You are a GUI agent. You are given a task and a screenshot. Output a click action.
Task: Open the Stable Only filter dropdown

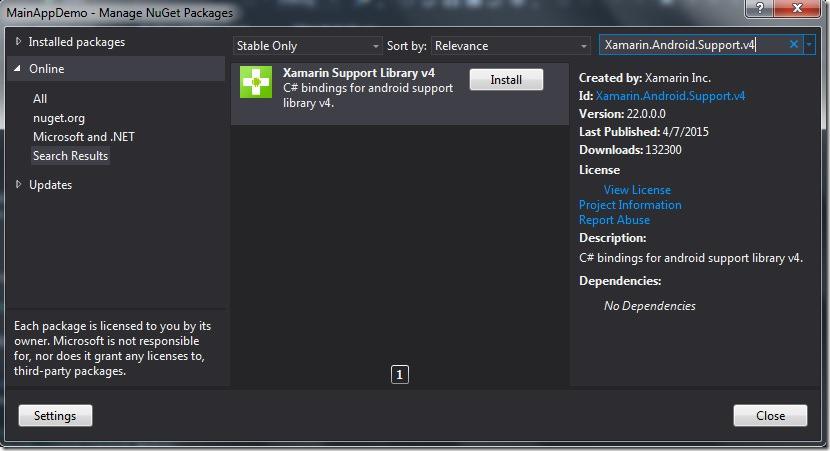pyautogui.click(x=308, y=46)
